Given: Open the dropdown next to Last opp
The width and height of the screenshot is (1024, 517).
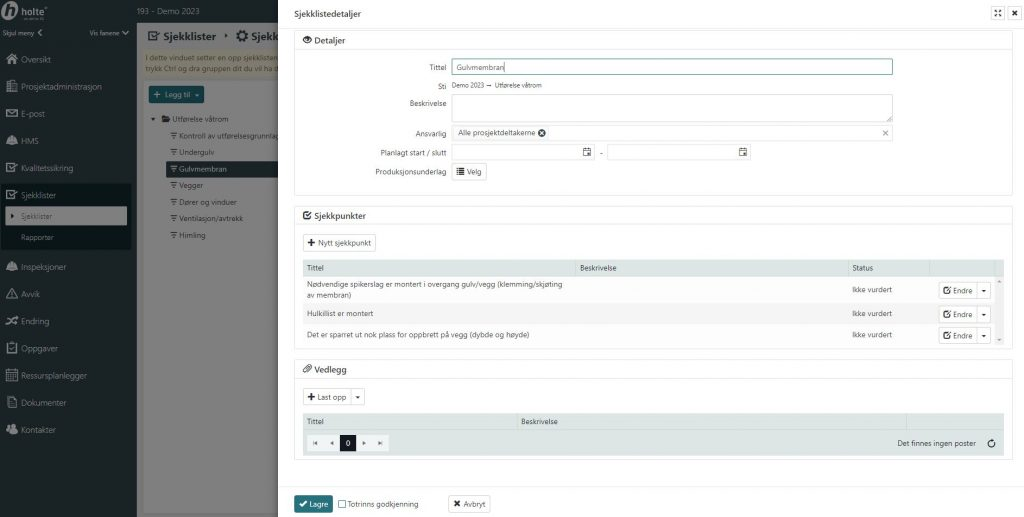Looking at the screenshot, I should pos(359,397).
